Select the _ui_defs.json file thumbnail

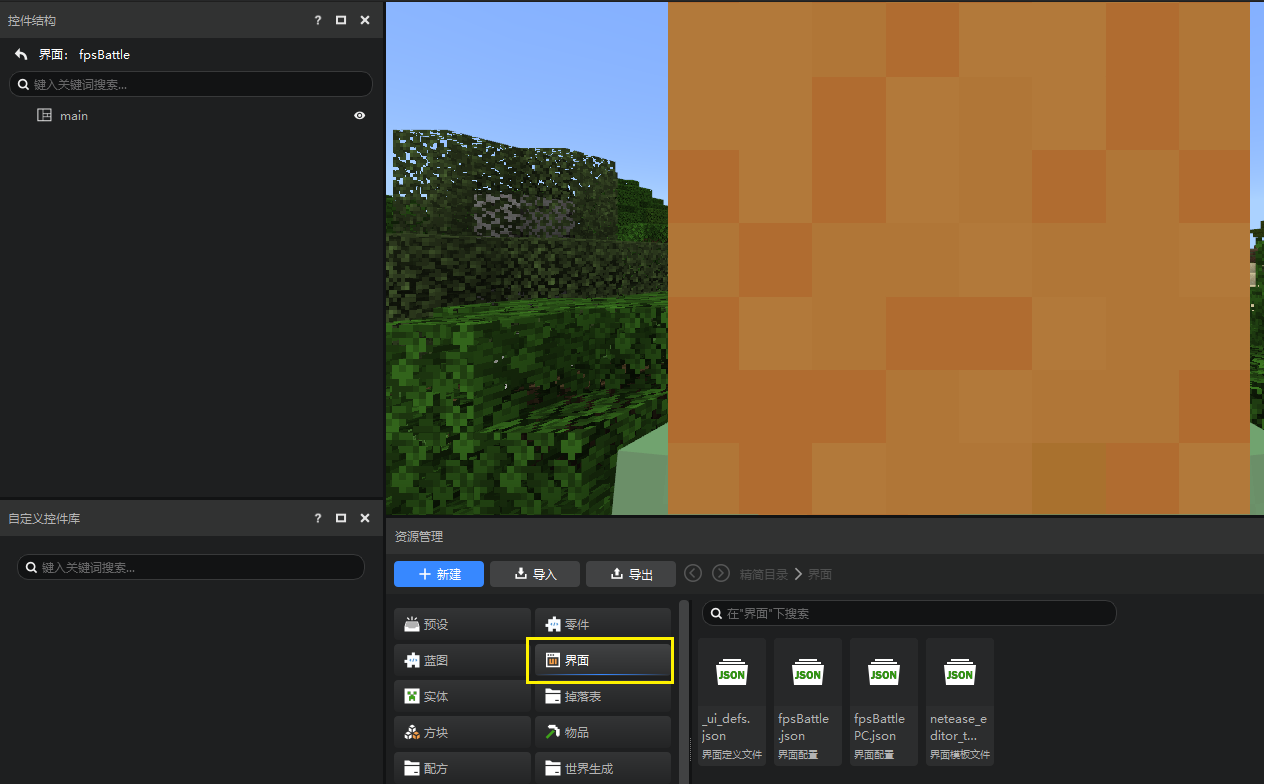point(732,701)
